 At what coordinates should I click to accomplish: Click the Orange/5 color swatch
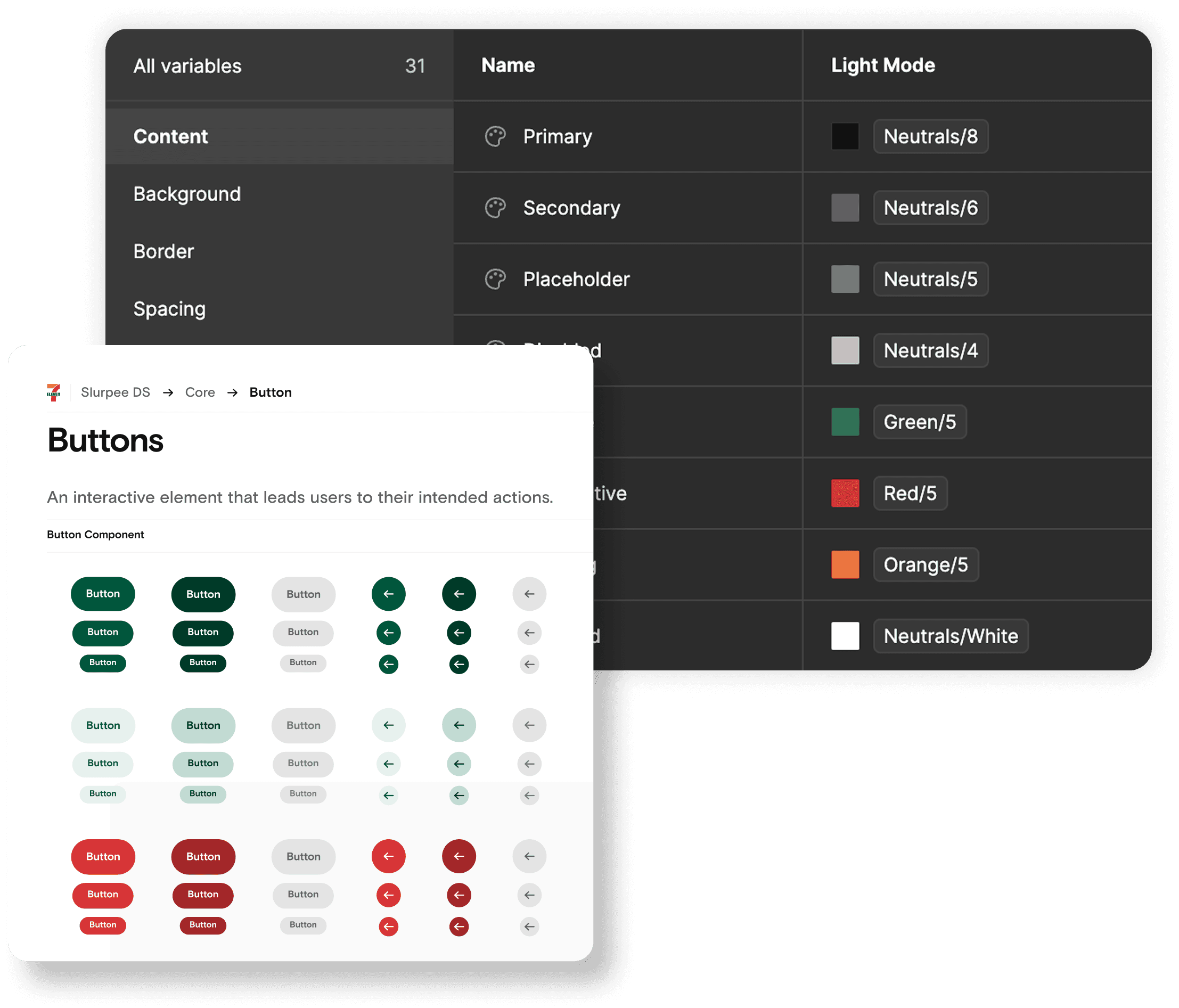pos(845,564)
